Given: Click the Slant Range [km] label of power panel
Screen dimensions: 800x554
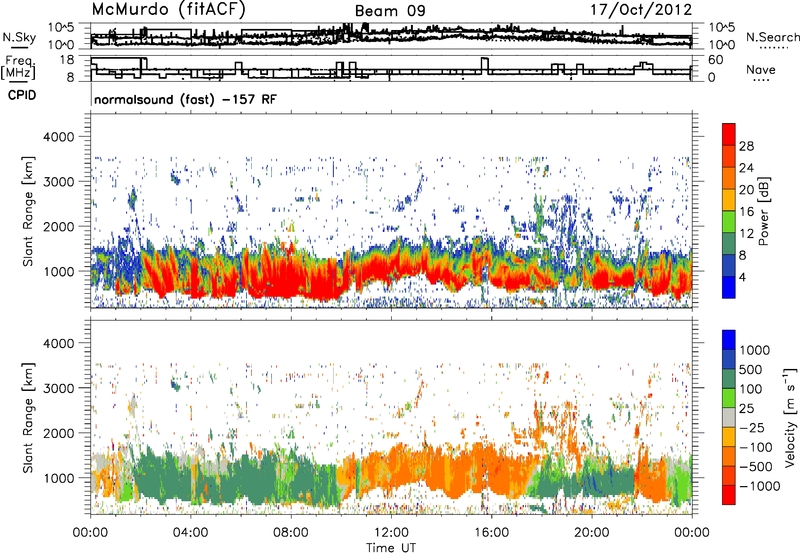Looking at the screenshot, I should pos(28,211).
